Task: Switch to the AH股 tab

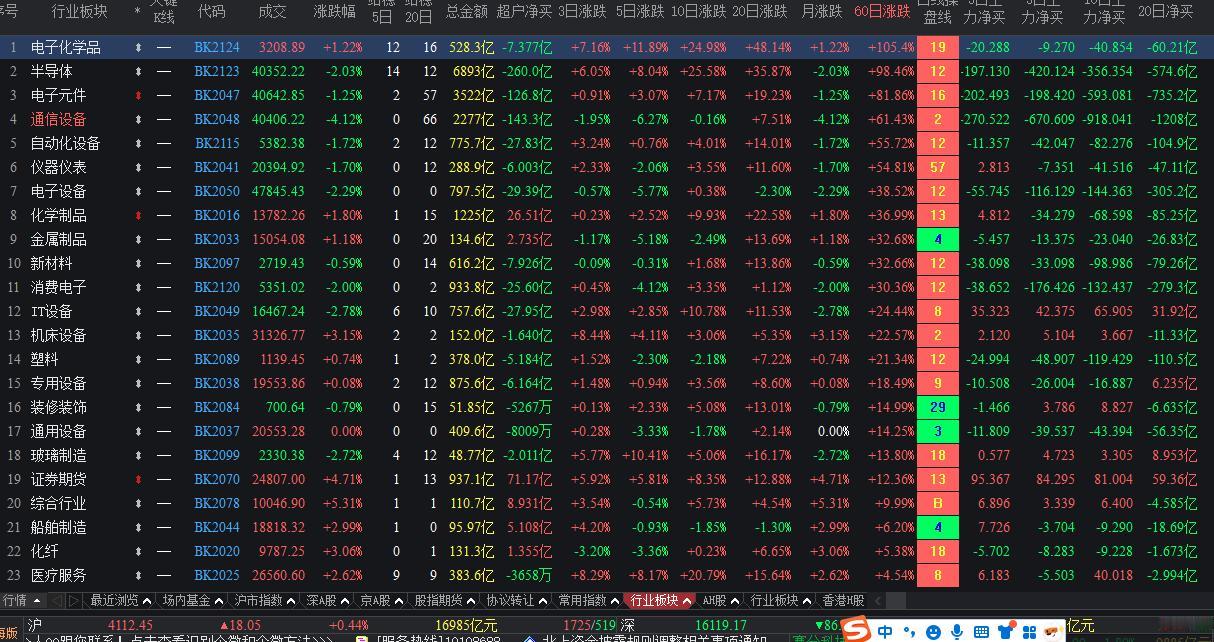Action: pyautogui.click(x=715, y=601)
